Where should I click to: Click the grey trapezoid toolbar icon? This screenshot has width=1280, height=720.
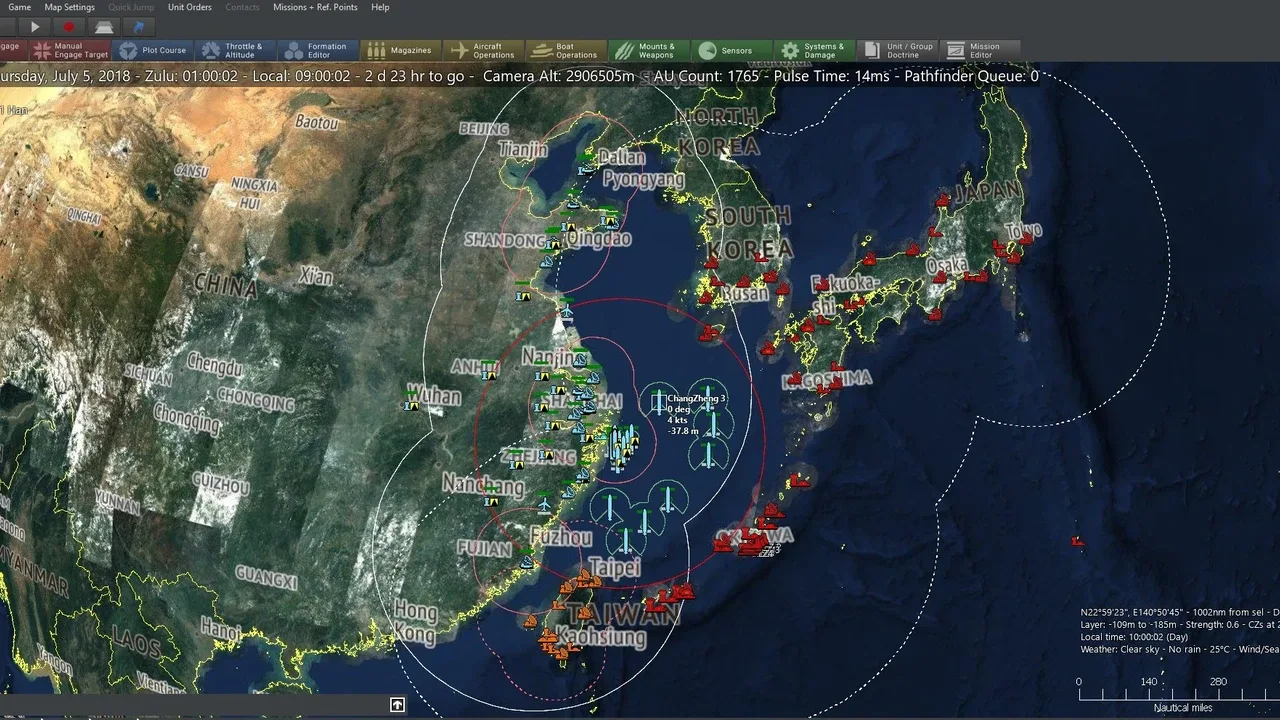(103, 27)
